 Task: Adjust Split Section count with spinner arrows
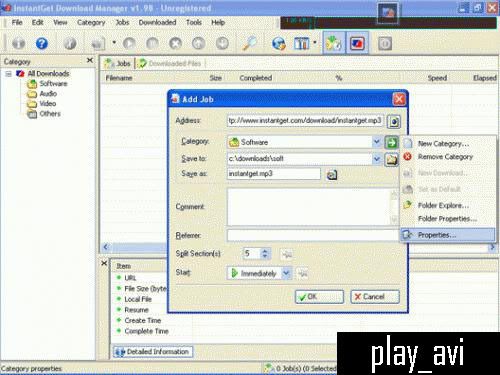[265, 254]
